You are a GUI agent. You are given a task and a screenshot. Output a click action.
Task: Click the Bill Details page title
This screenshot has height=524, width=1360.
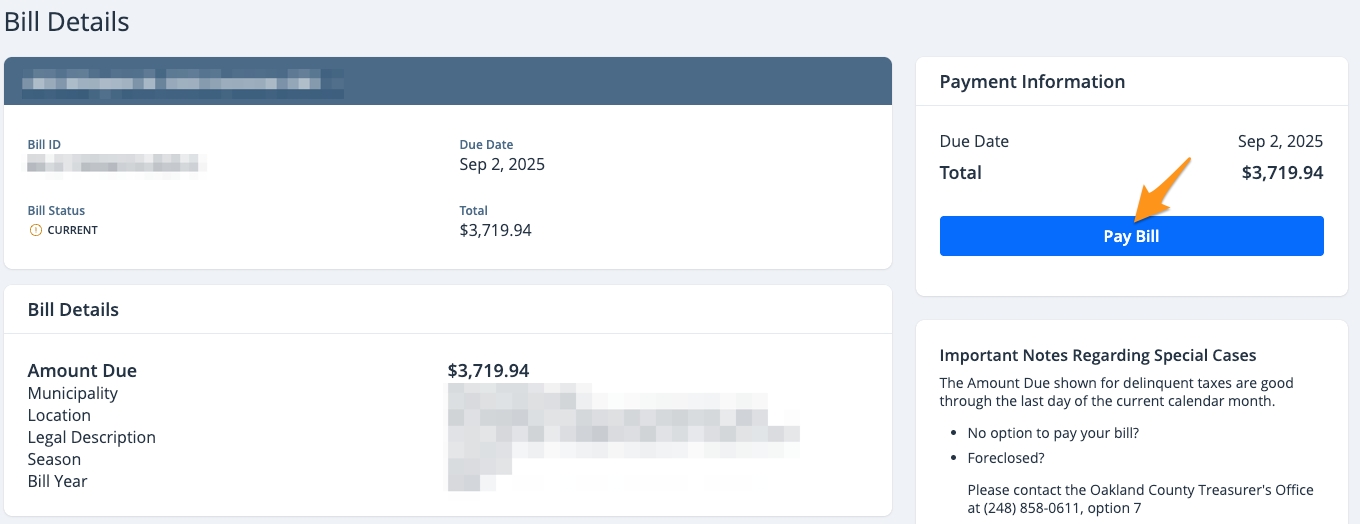coord(66,21)
